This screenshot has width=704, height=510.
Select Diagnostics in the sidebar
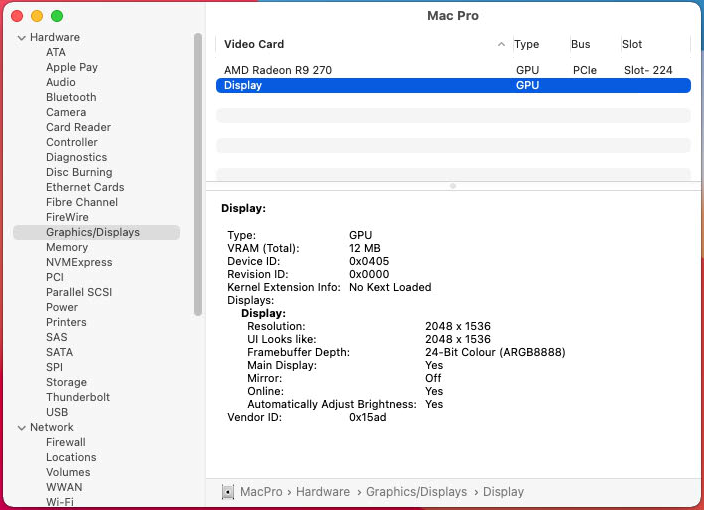tap(76, 157)
